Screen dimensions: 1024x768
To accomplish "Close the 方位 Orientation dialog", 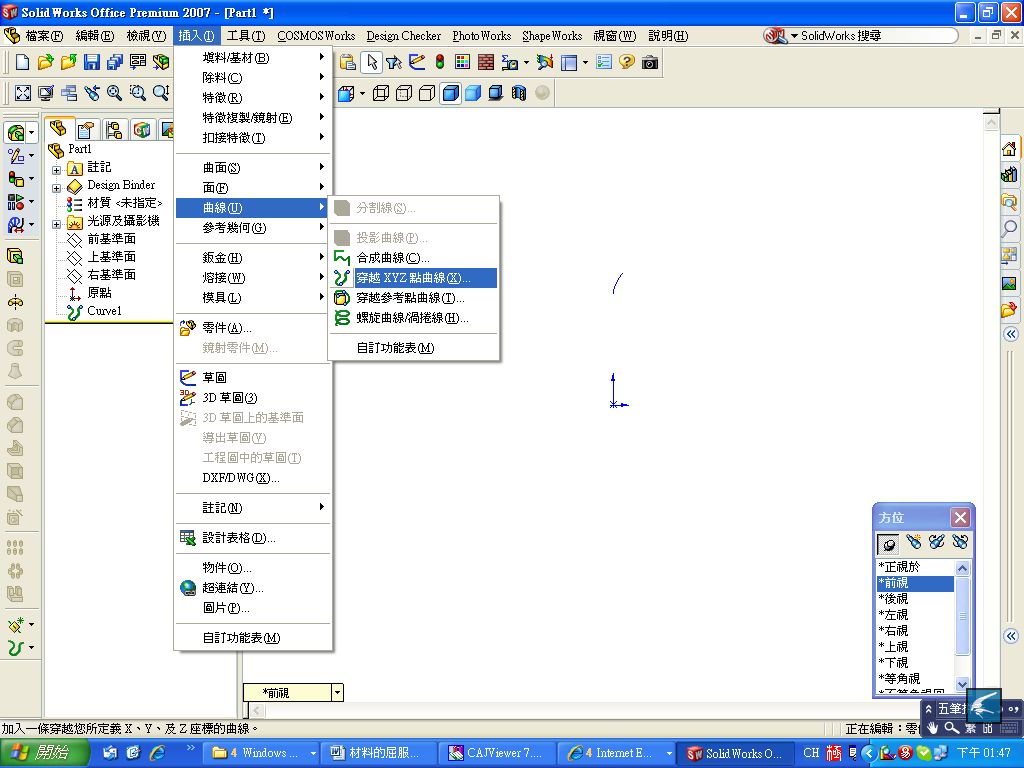I will (960, 517).
